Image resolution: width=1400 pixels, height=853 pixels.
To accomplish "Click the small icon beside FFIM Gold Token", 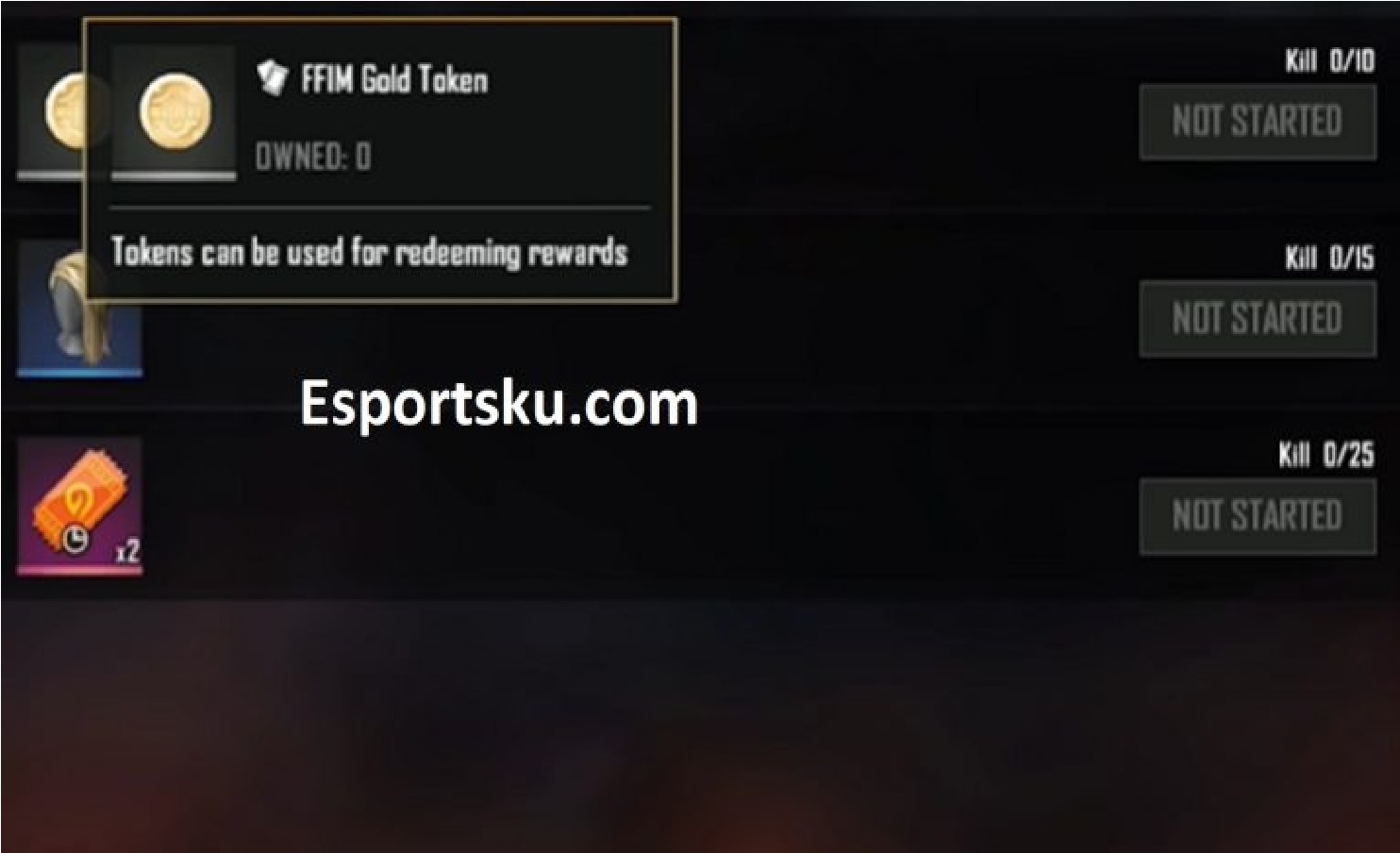I will point(272,78).
